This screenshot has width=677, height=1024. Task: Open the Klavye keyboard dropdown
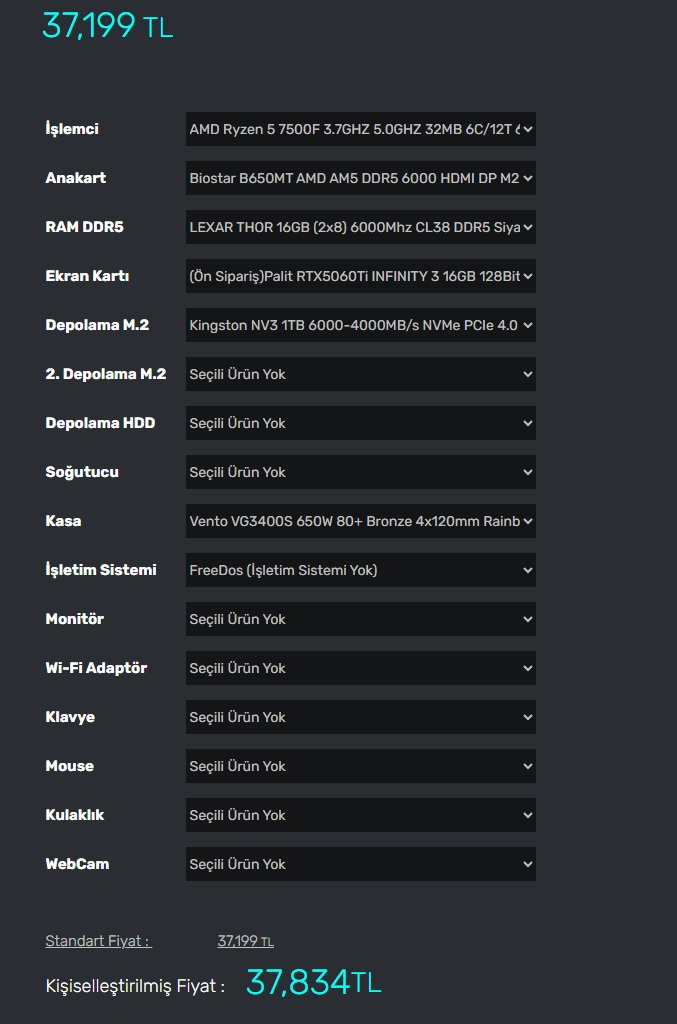tap(360, 717)
